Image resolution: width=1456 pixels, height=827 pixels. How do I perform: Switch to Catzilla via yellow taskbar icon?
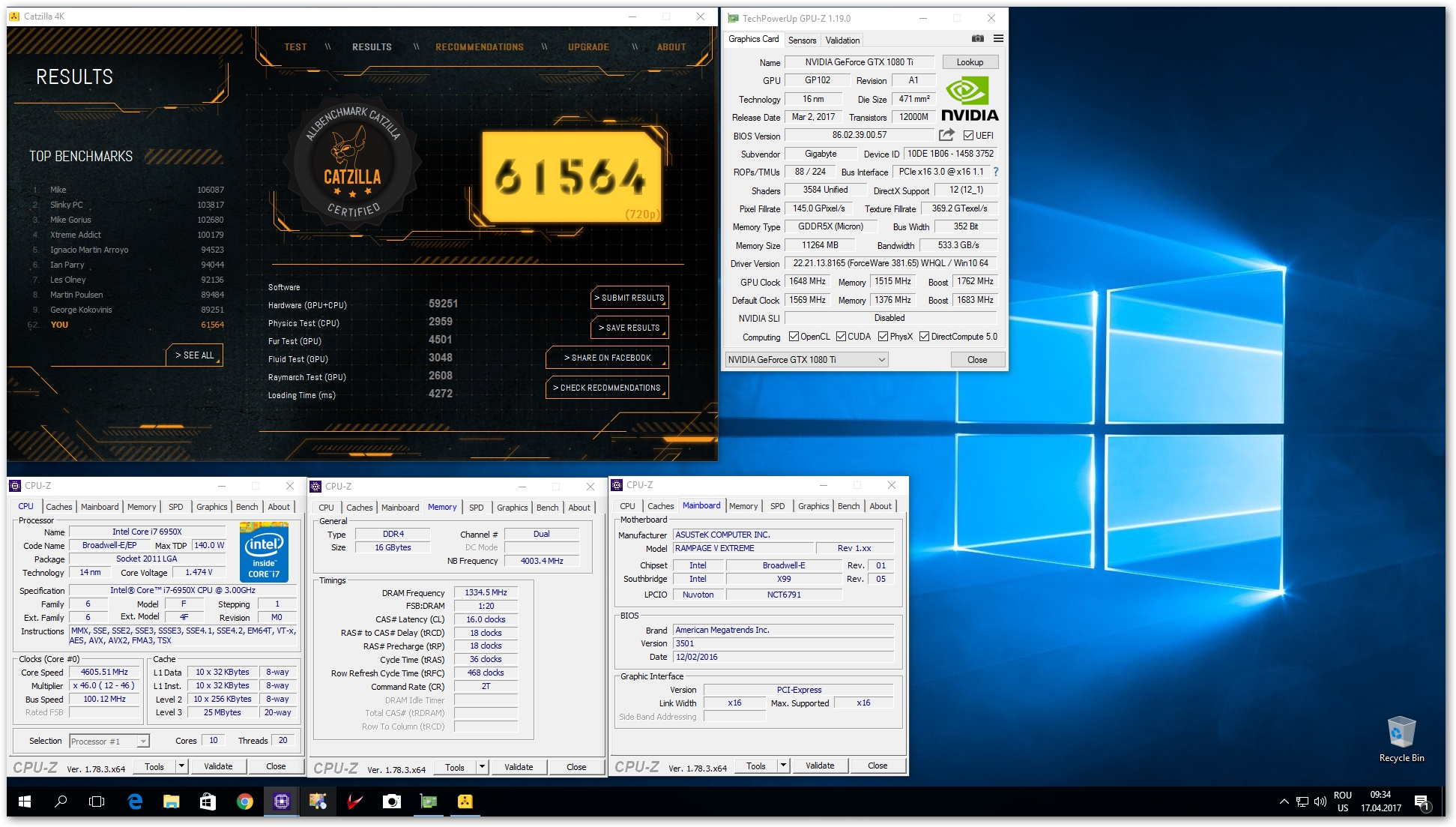[x=465, y=802]
